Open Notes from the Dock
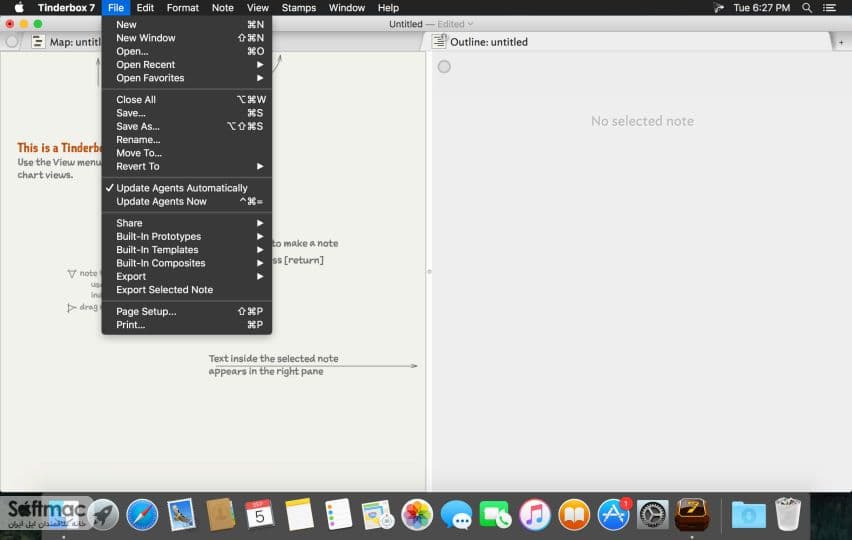Viewport: 852px width, 540px height. (x=299, y=514)
